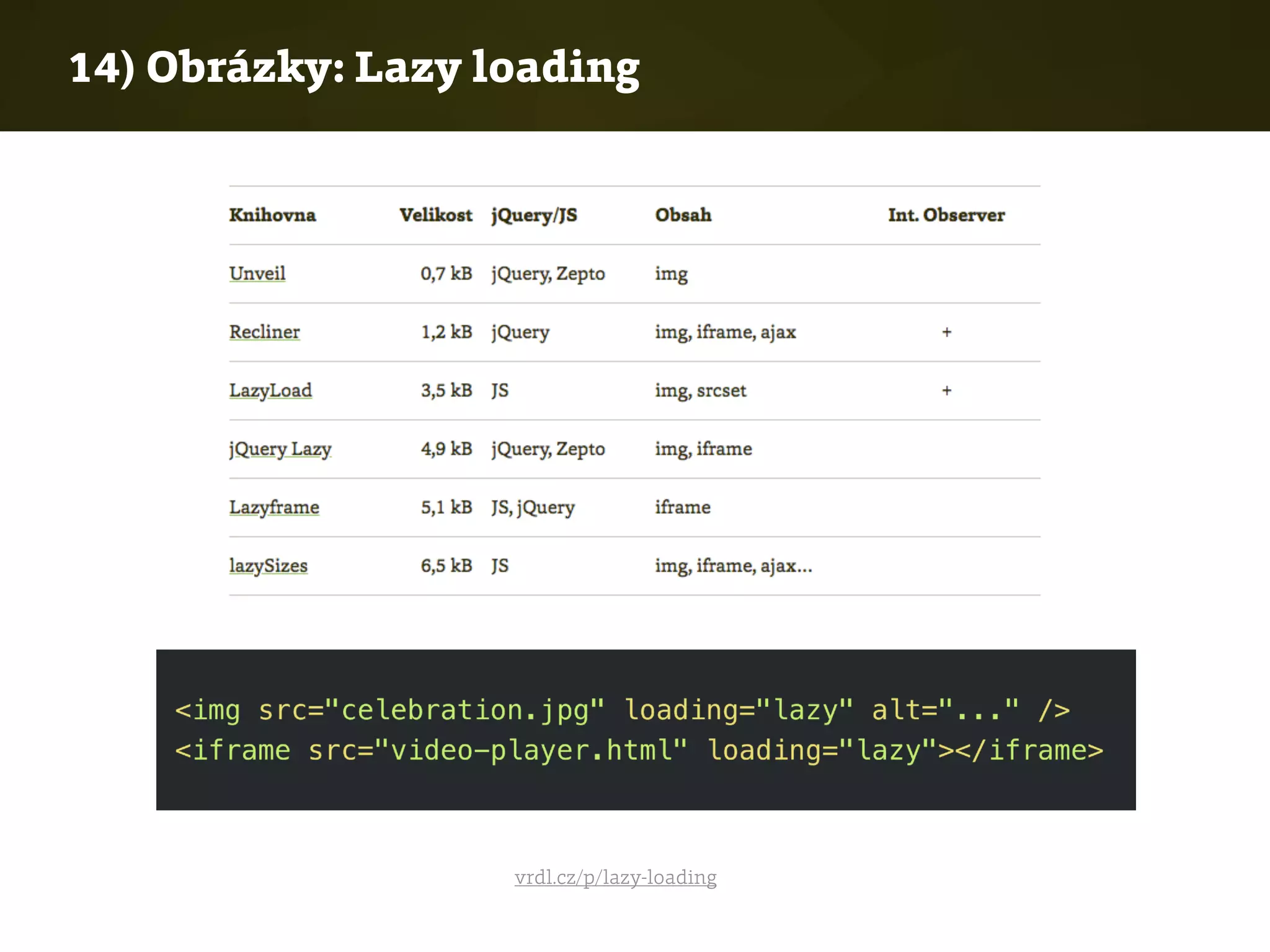Open the jQuery Lazy library link
Screen dimensions: 1270x952
(x=280, y=449)
